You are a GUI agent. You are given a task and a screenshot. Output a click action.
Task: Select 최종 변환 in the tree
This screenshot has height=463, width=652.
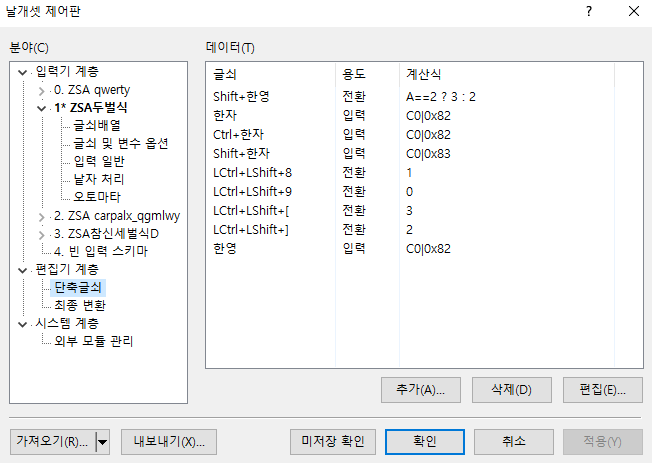80,306
